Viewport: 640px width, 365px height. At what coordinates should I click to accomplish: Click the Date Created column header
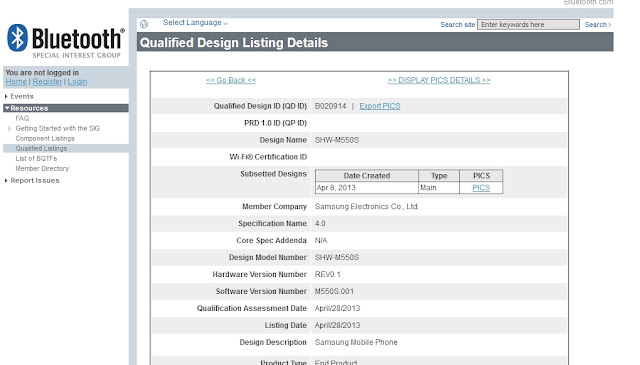pos(367,176)
